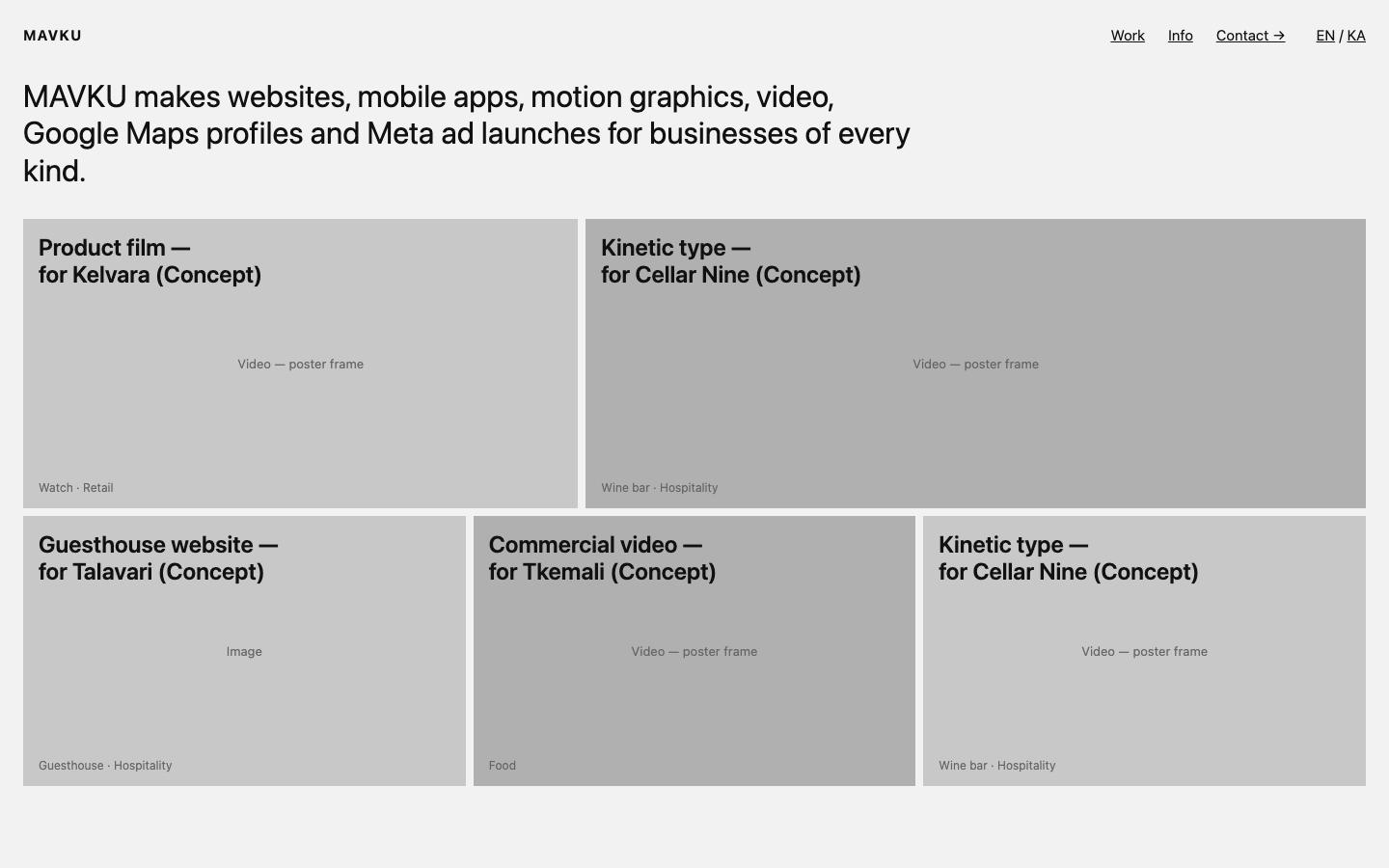Click the wide Cellar Nine poster frame label

tap(975, 365)
